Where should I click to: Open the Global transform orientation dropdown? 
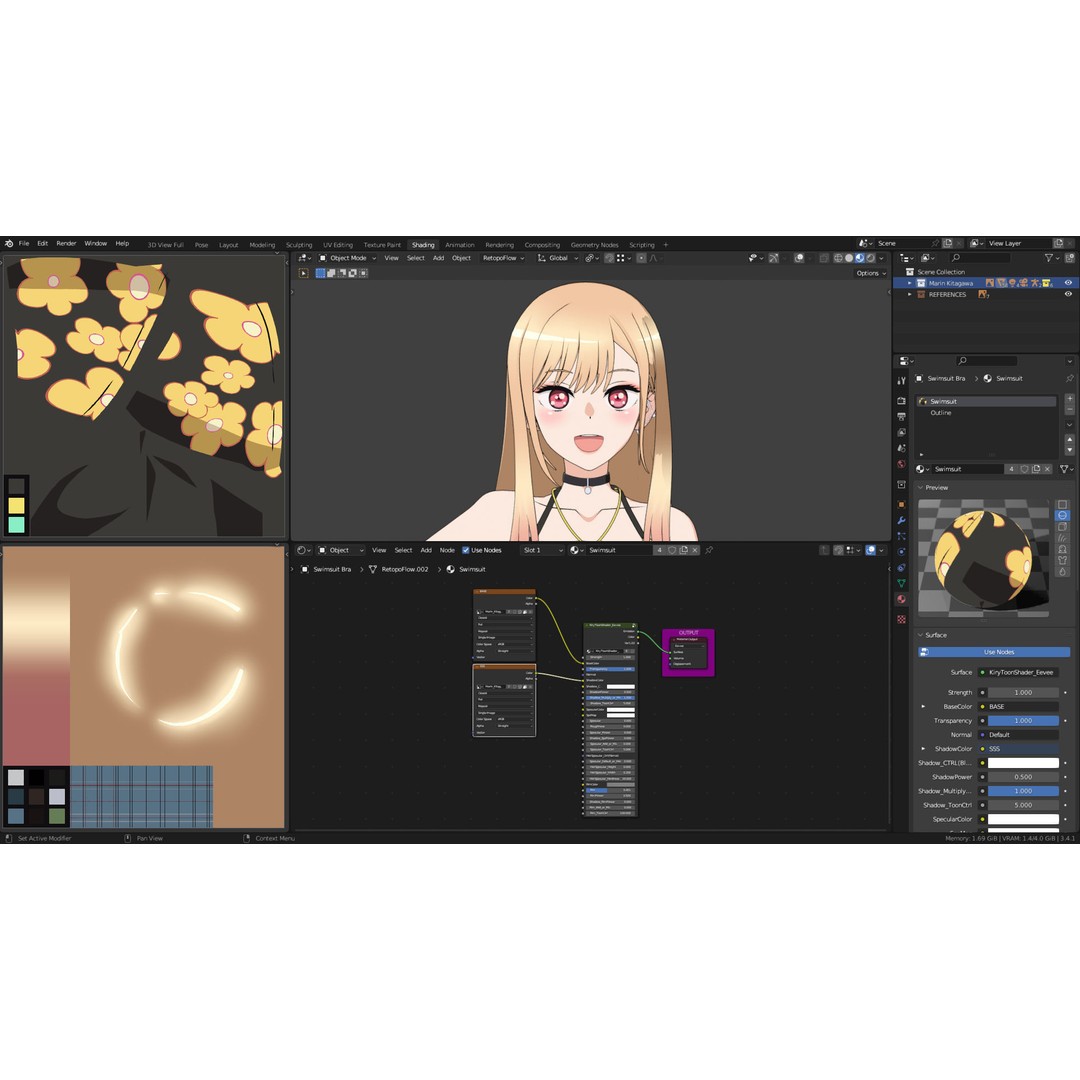coord(558,258)
